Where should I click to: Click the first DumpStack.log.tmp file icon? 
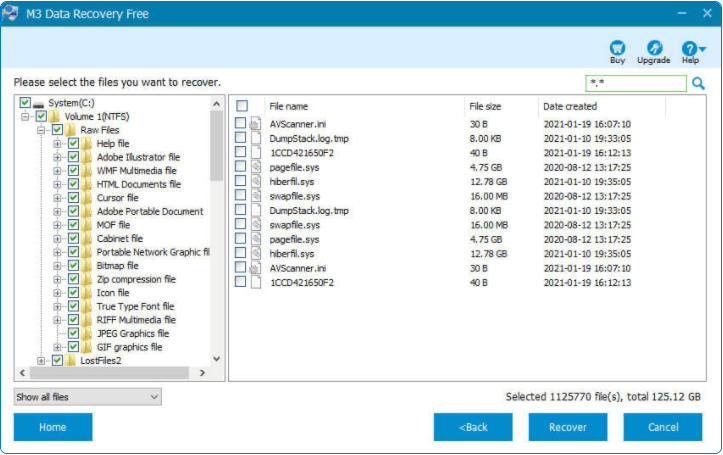pyautogui.click(x=256, y=138)
